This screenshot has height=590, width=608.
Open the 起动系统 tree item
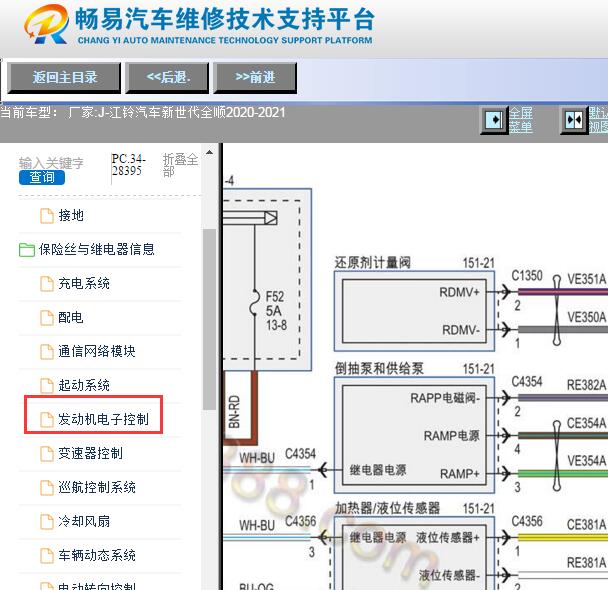84,385
